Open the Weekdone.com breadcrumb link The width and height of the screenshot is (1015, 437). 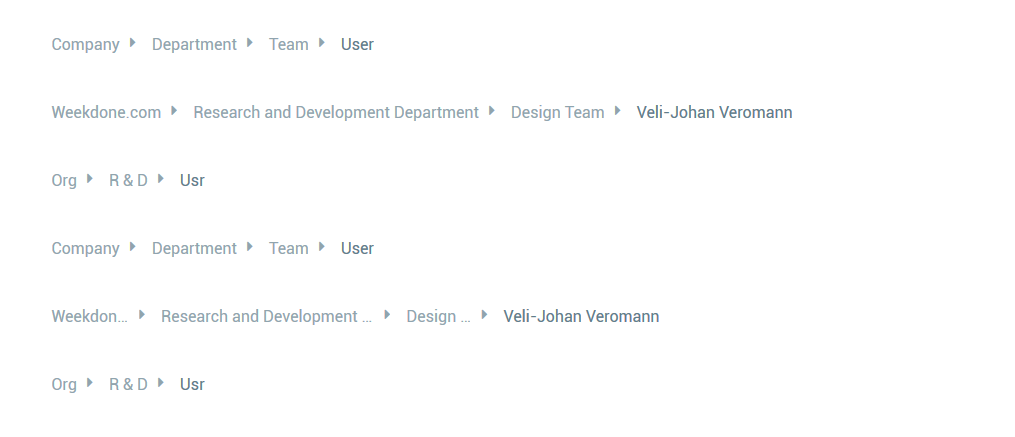tap(106, 113)
